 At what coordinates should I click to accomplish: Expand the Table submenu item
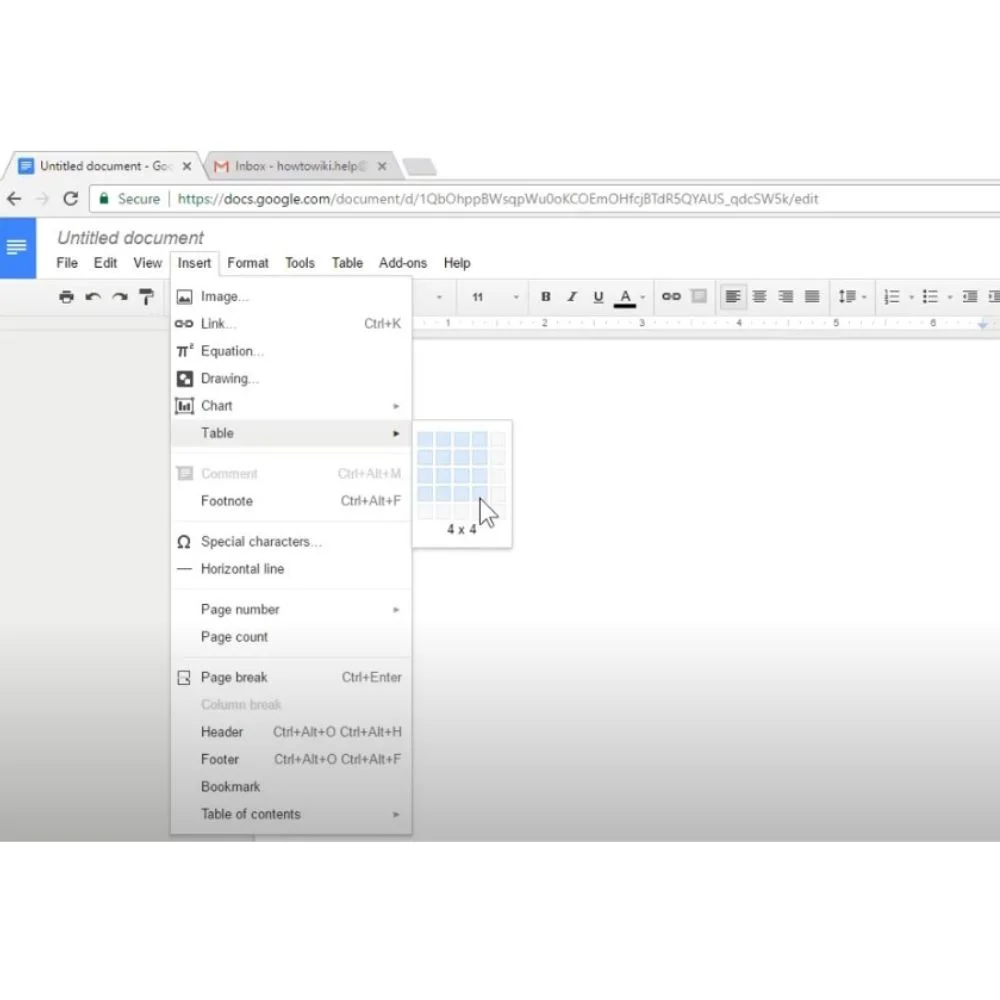tap(291, 434)
